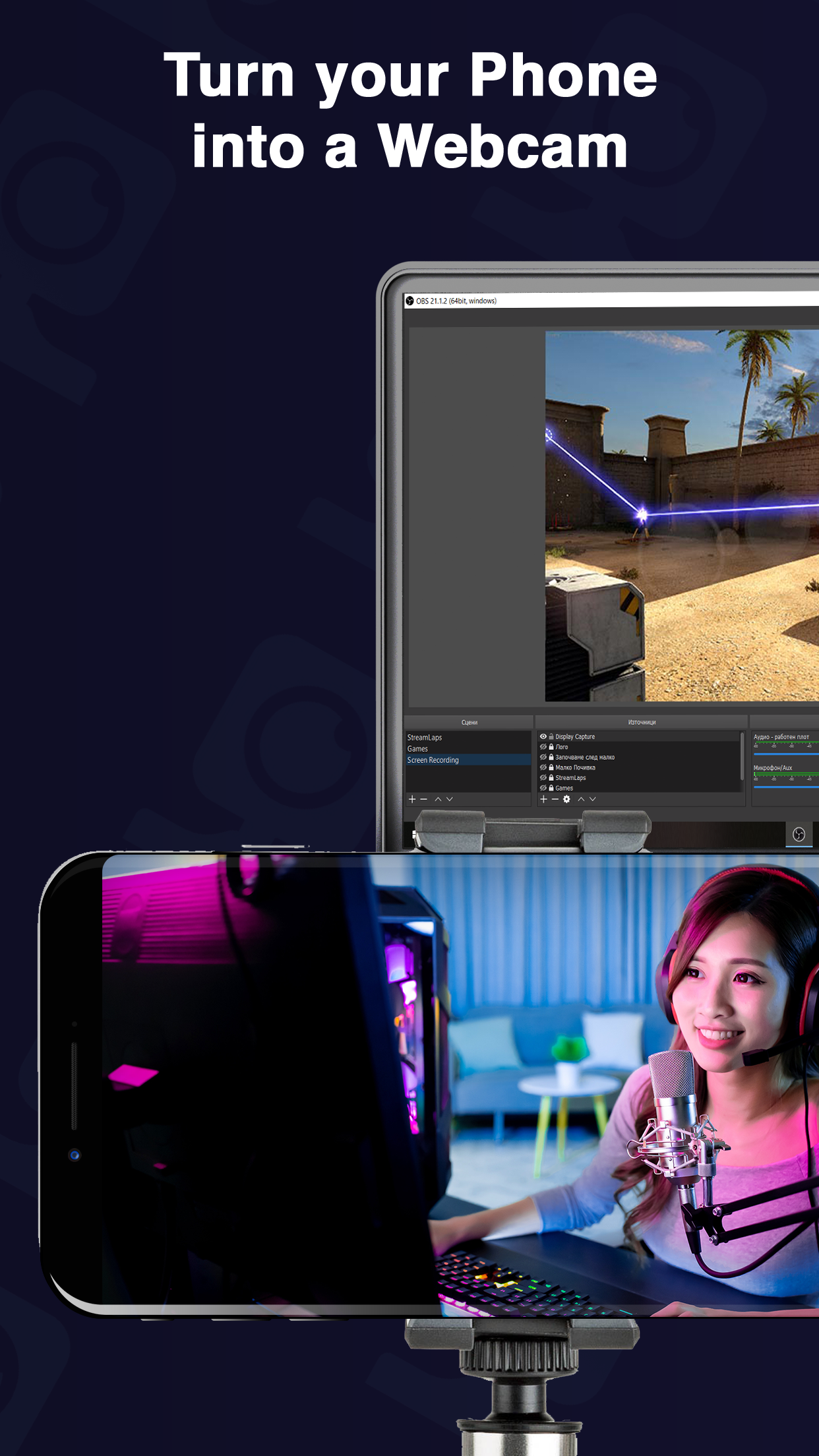Select the StreamLaps scene
This screenshot has width=819, height=1456.
coord(425,737)
